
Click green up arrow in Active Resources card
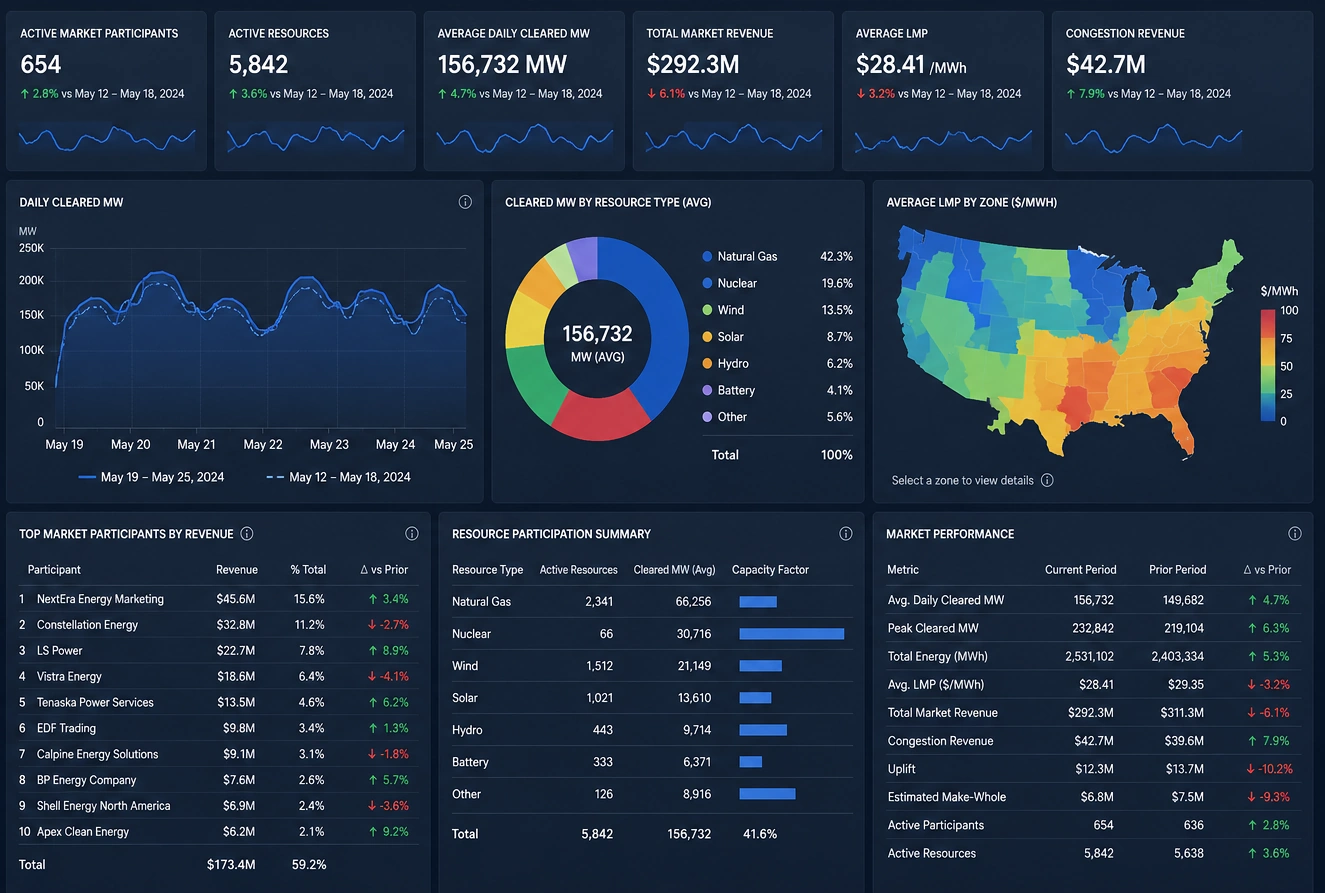click(233, 94)
